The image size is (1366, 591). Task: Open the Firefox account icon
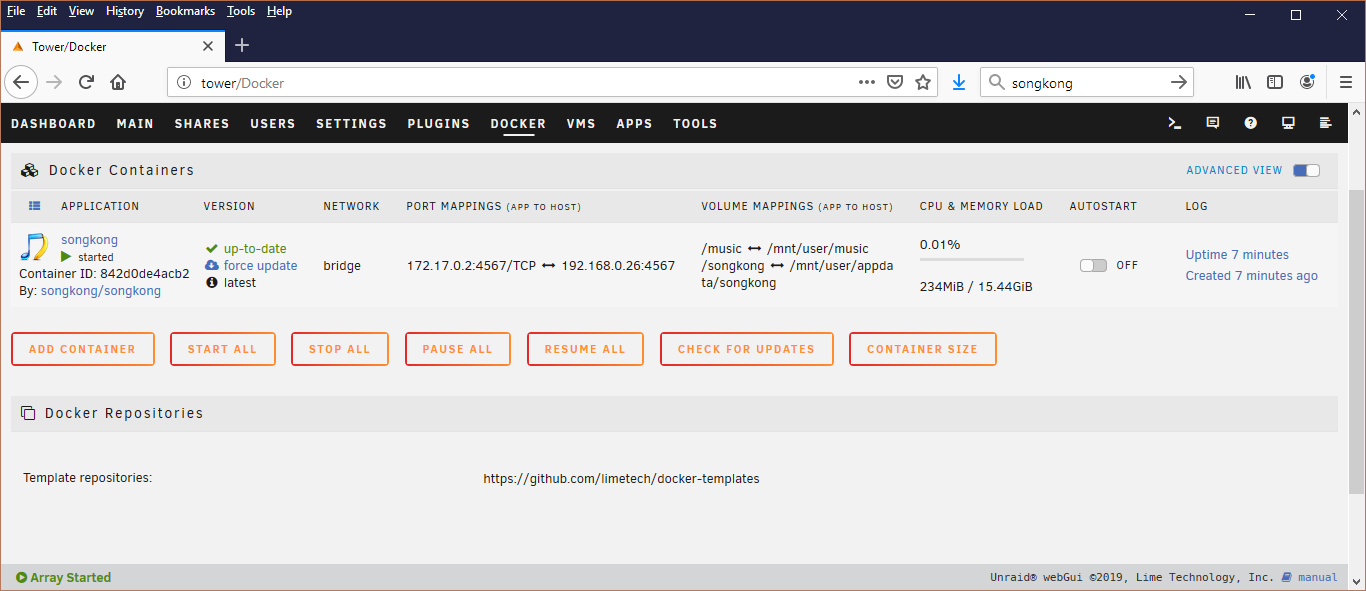point(1307,82)
